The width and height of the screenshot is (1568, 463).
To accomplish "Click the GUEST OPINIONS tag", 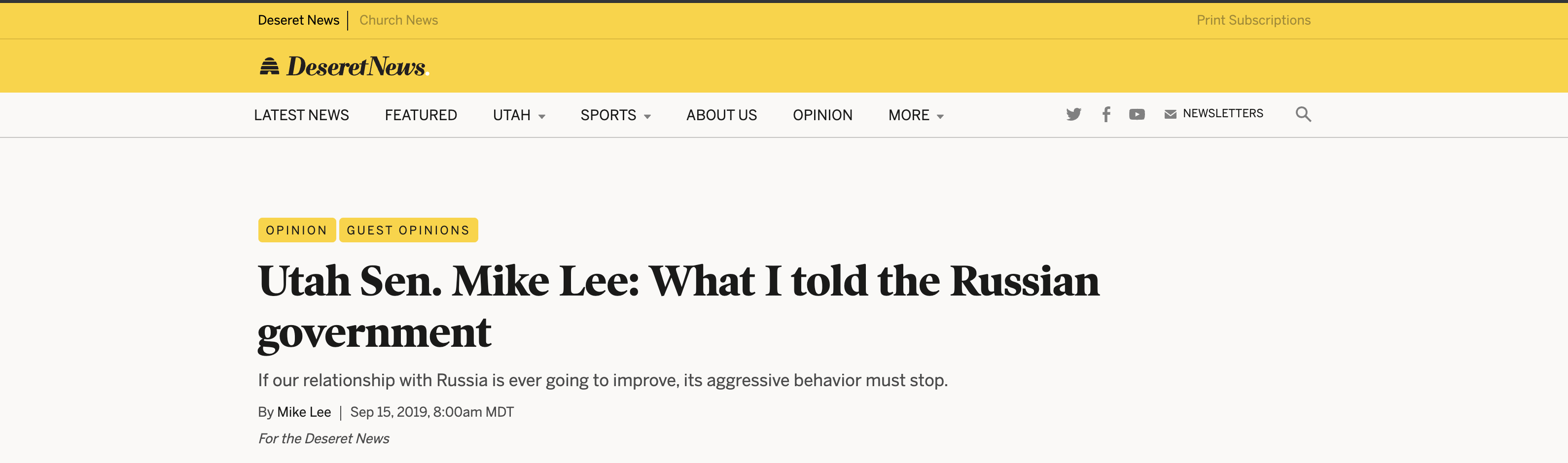I will [408, 230].
